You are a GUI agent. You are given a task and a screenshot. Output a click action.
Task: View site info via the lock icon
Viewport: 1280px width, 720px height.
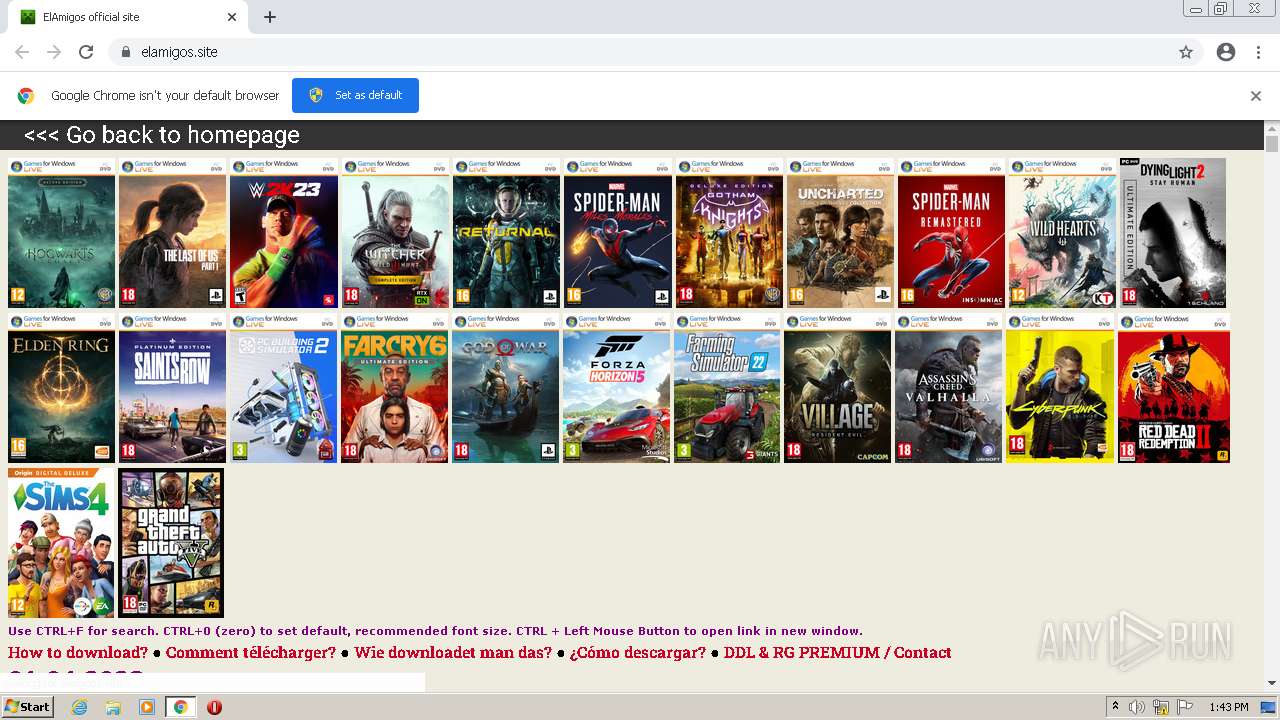tap(125, 52)
